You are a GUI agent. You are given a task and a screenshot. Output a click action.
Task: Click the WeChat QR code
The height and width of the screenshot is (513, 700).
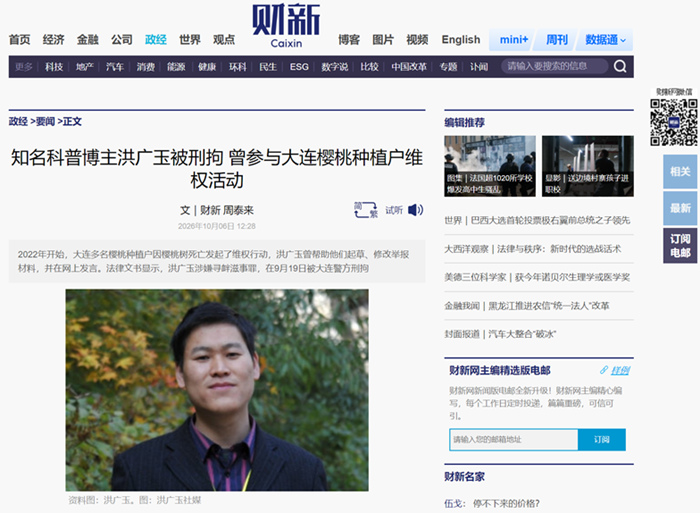point(674,122)
